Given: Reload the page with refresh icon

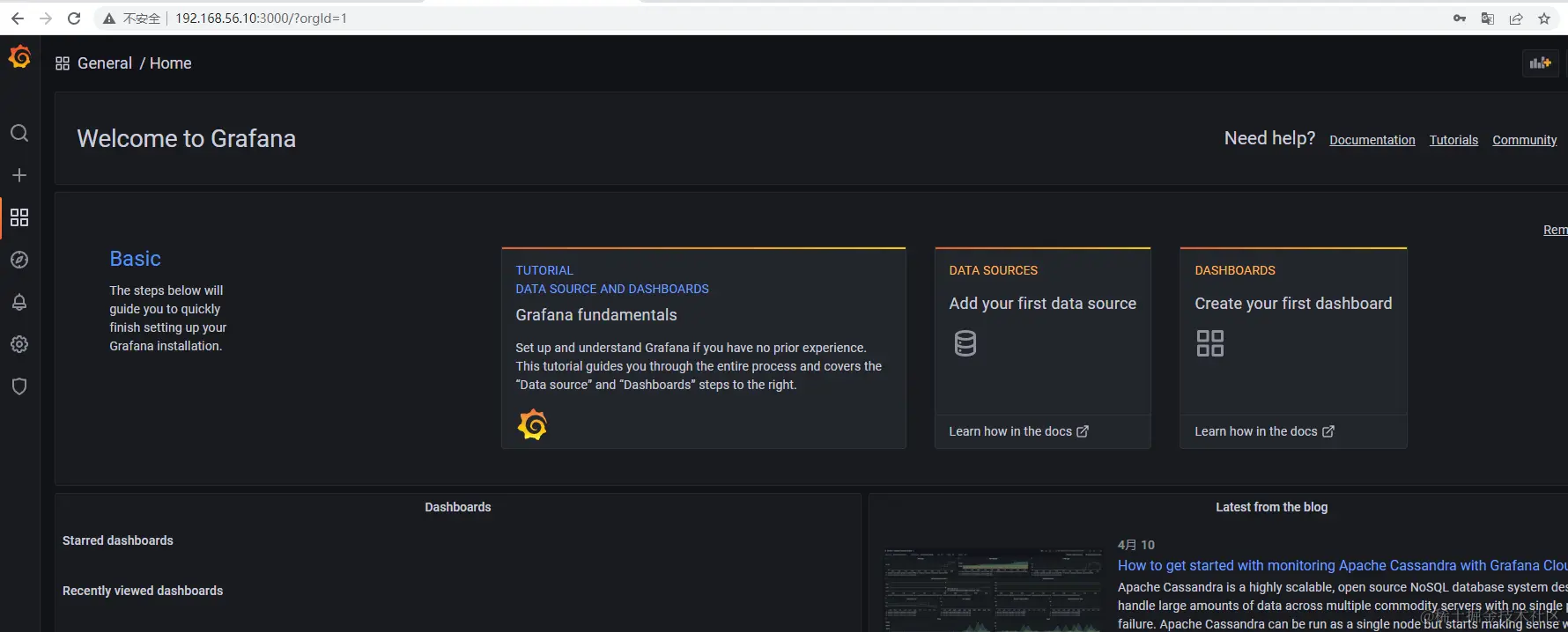Looking at the screenshot, I should pyautogui.click(x=74, y=18).
